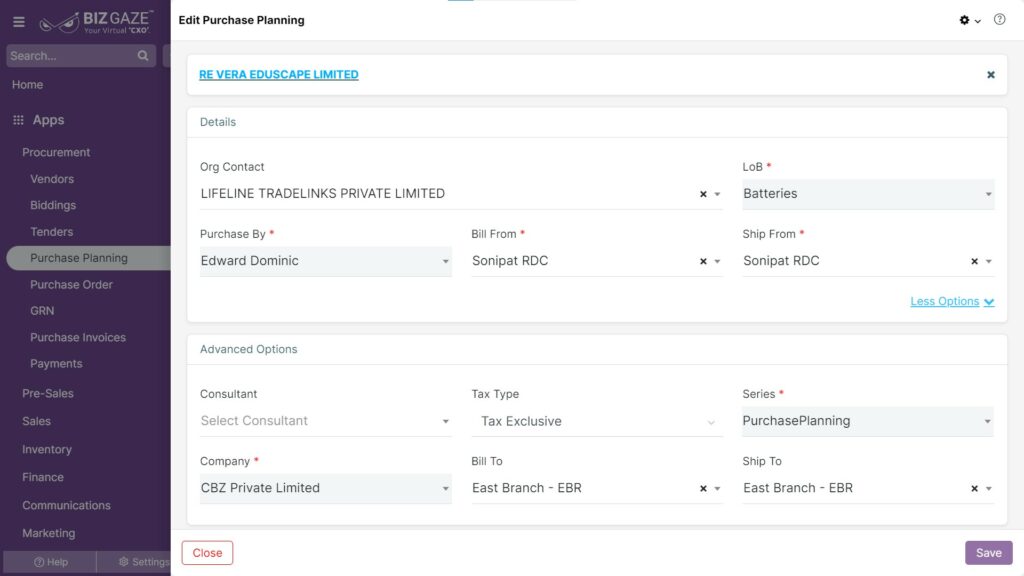This screenshot has width=1024, height=576.
Task: Open the Apps menu section
Action: [x=48, y=120]
